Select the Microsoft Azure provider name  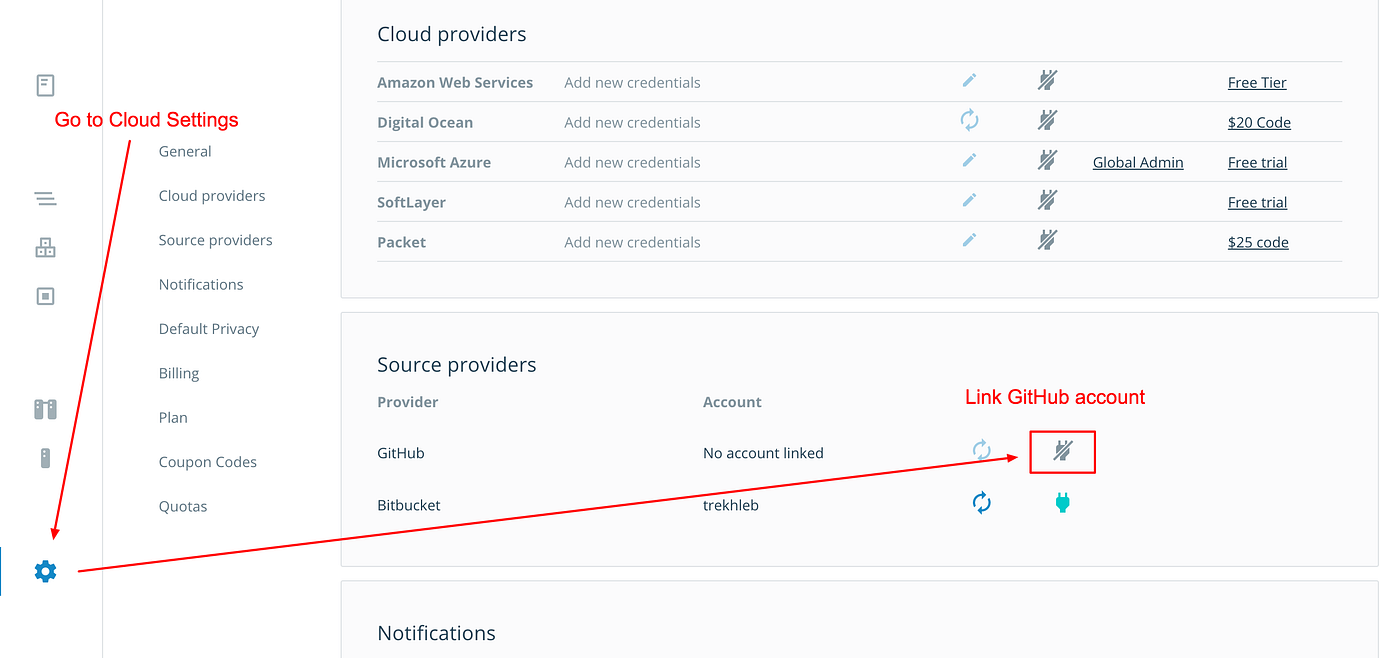point(434,163)
